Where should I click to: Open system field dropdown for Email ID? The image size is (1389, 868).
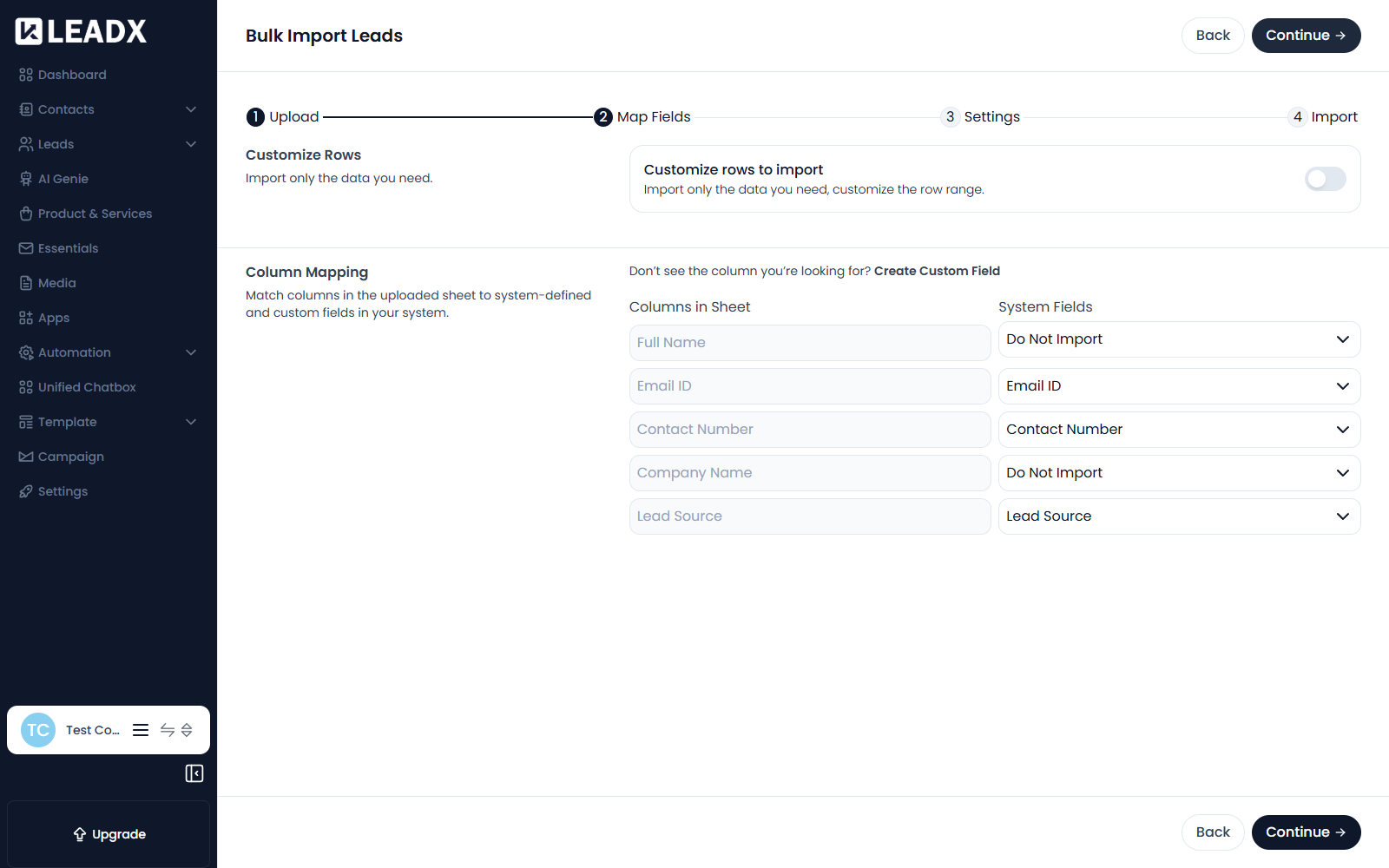coord(1179,386)
